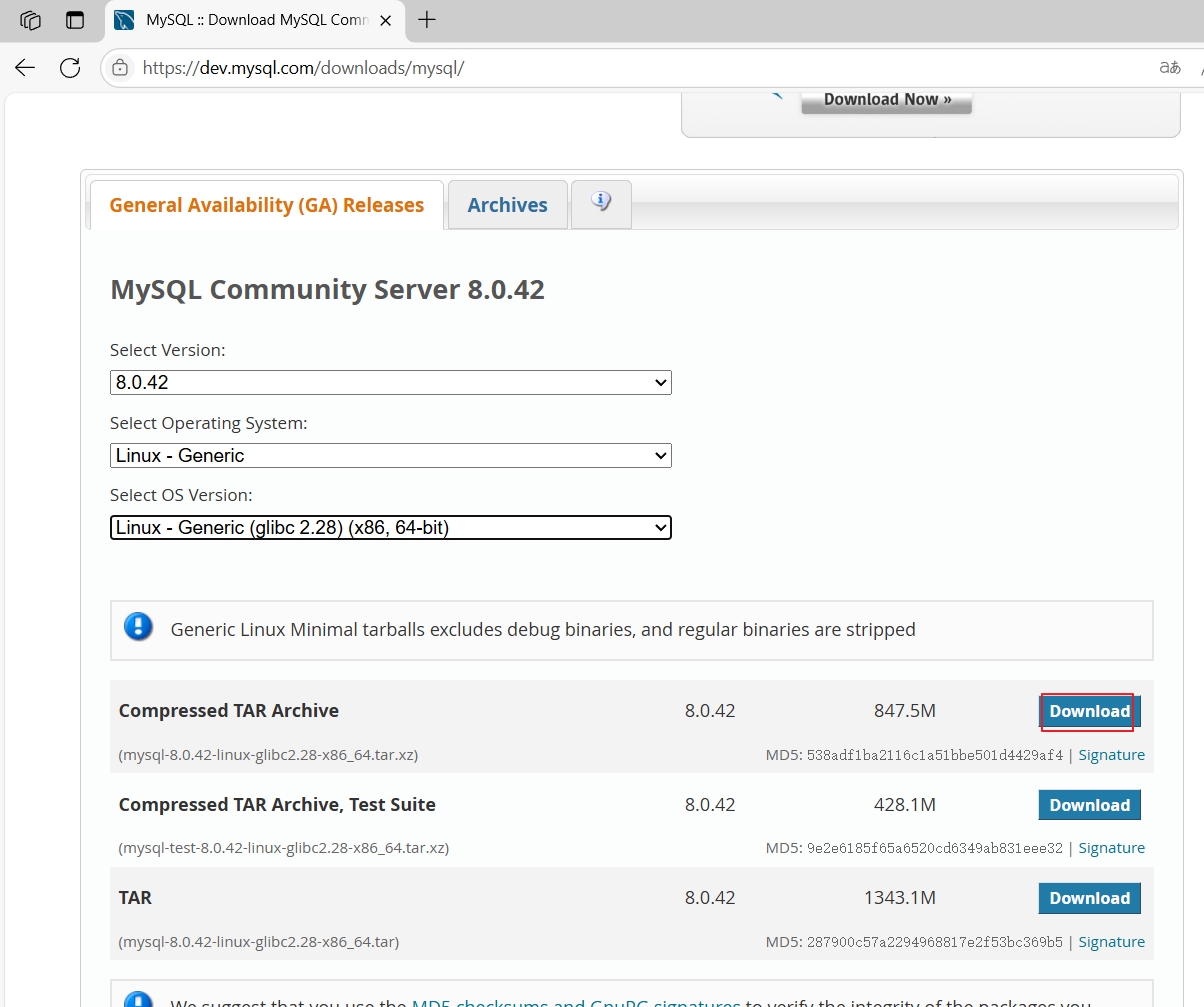1204x1007 pixels.
Task: Open Signature link for TAR package
Action: [x=1111, y=942]
